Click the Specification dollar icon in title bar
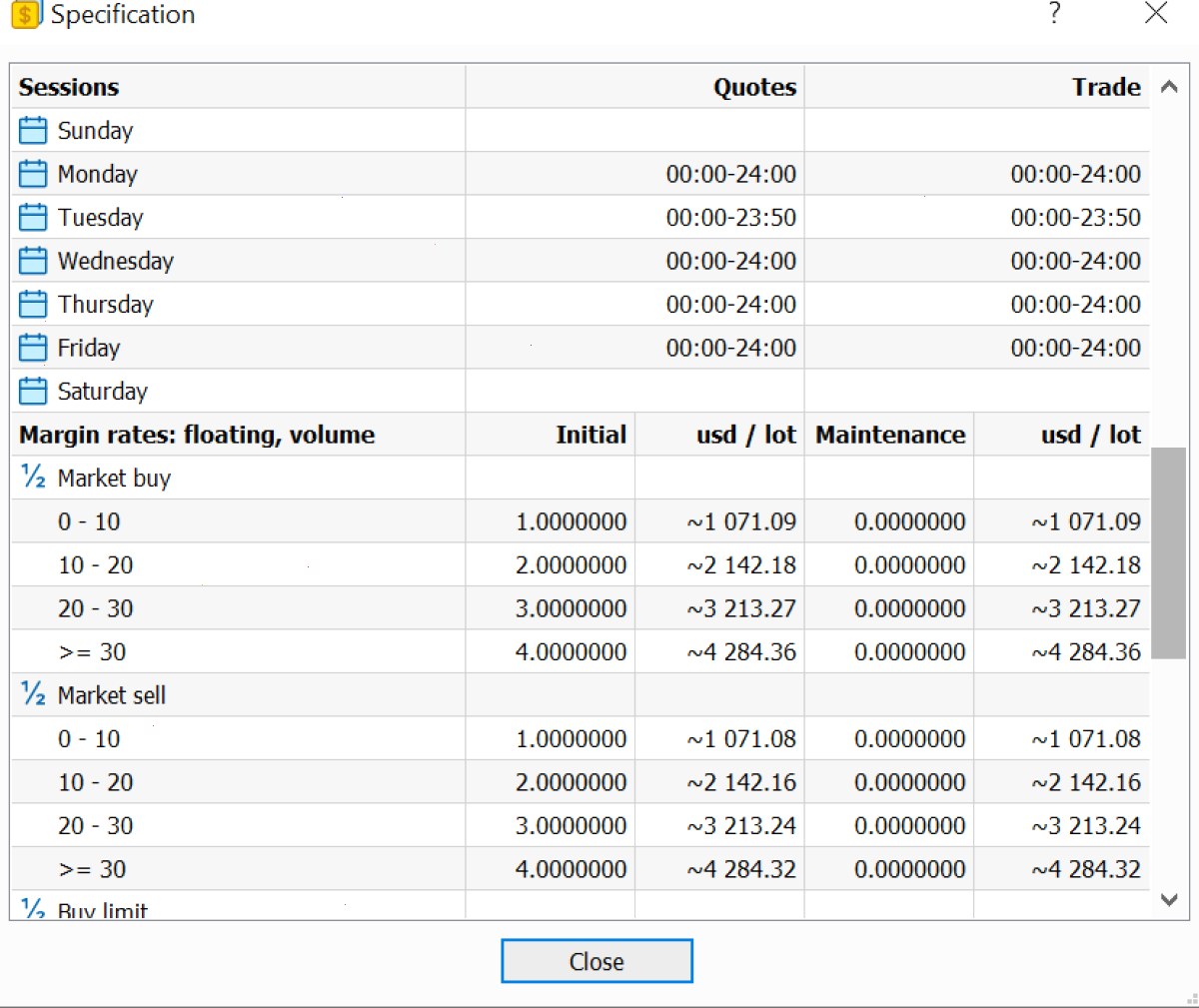The height and width of the screenshot is (1008, 1199). 26,14
